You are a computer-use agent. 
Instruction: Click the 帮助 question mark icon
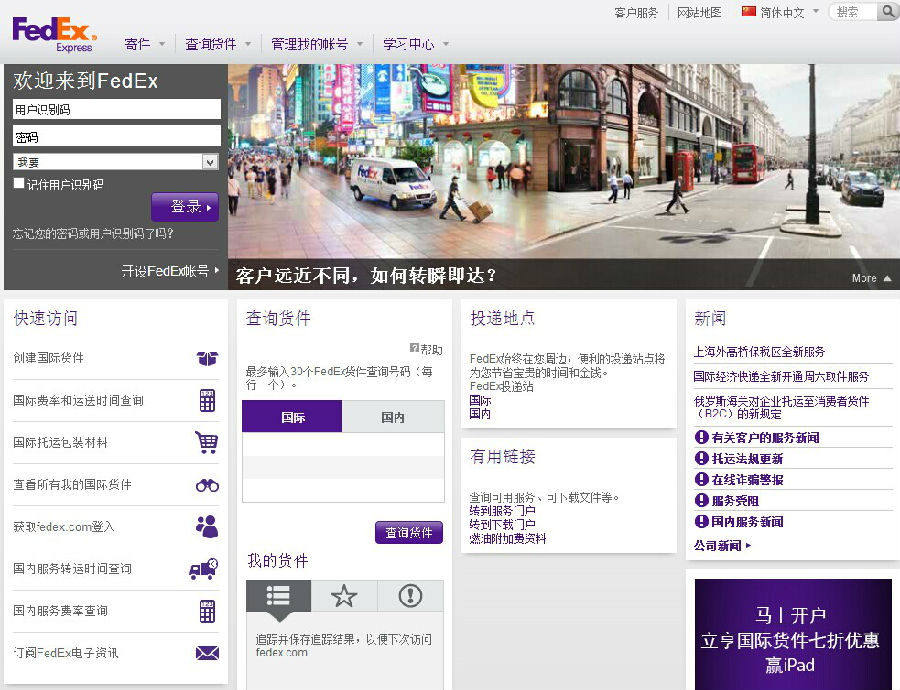[x=414, y=348]
